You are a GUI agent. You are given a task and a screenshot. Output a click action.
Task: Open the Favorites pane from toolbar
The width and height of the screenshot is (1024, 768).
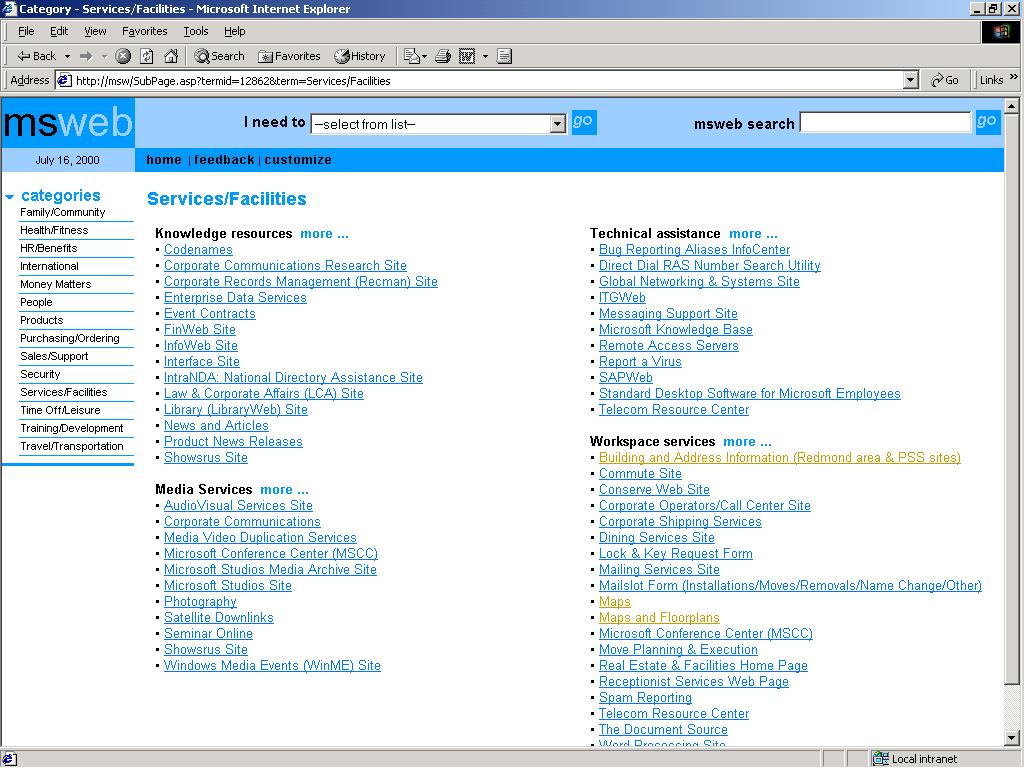tap(289, 56)
